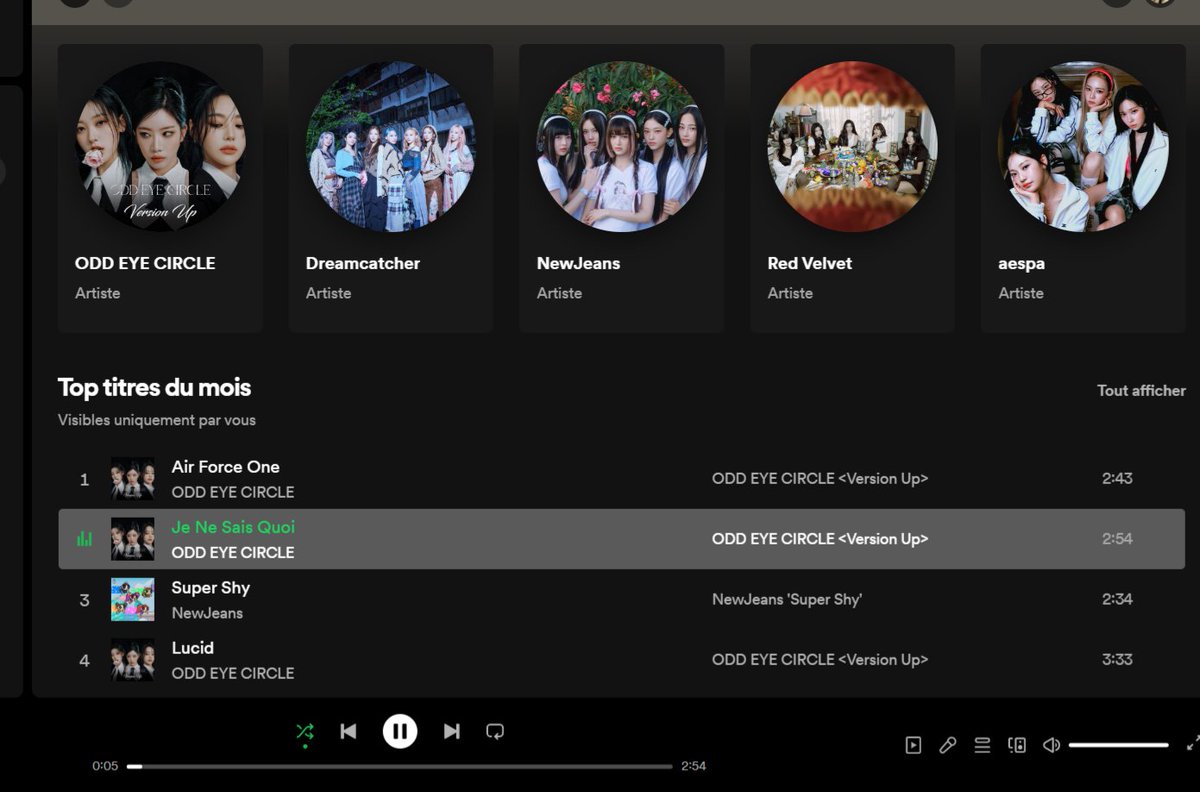
Task: Open ODD EYE CIRCLE link under Je Ne Sais Quoi
Action: click(233, 552)
